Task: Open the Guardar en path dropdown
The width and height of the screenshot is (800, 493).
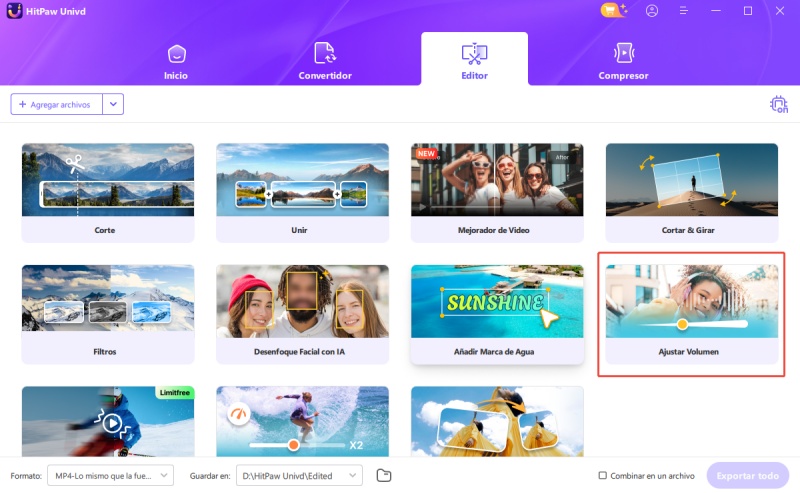Action: click(299, 476)
